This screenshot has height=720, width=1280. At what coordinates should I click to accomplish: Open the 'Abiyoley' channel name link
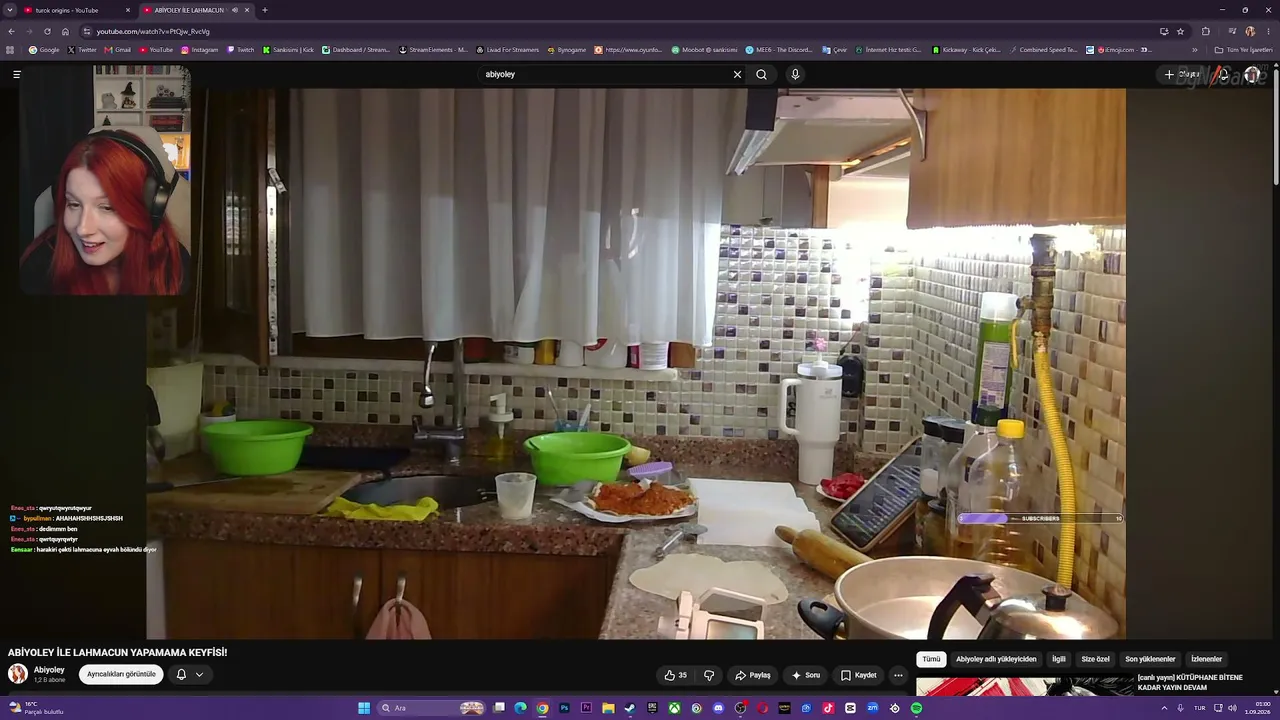49,670
